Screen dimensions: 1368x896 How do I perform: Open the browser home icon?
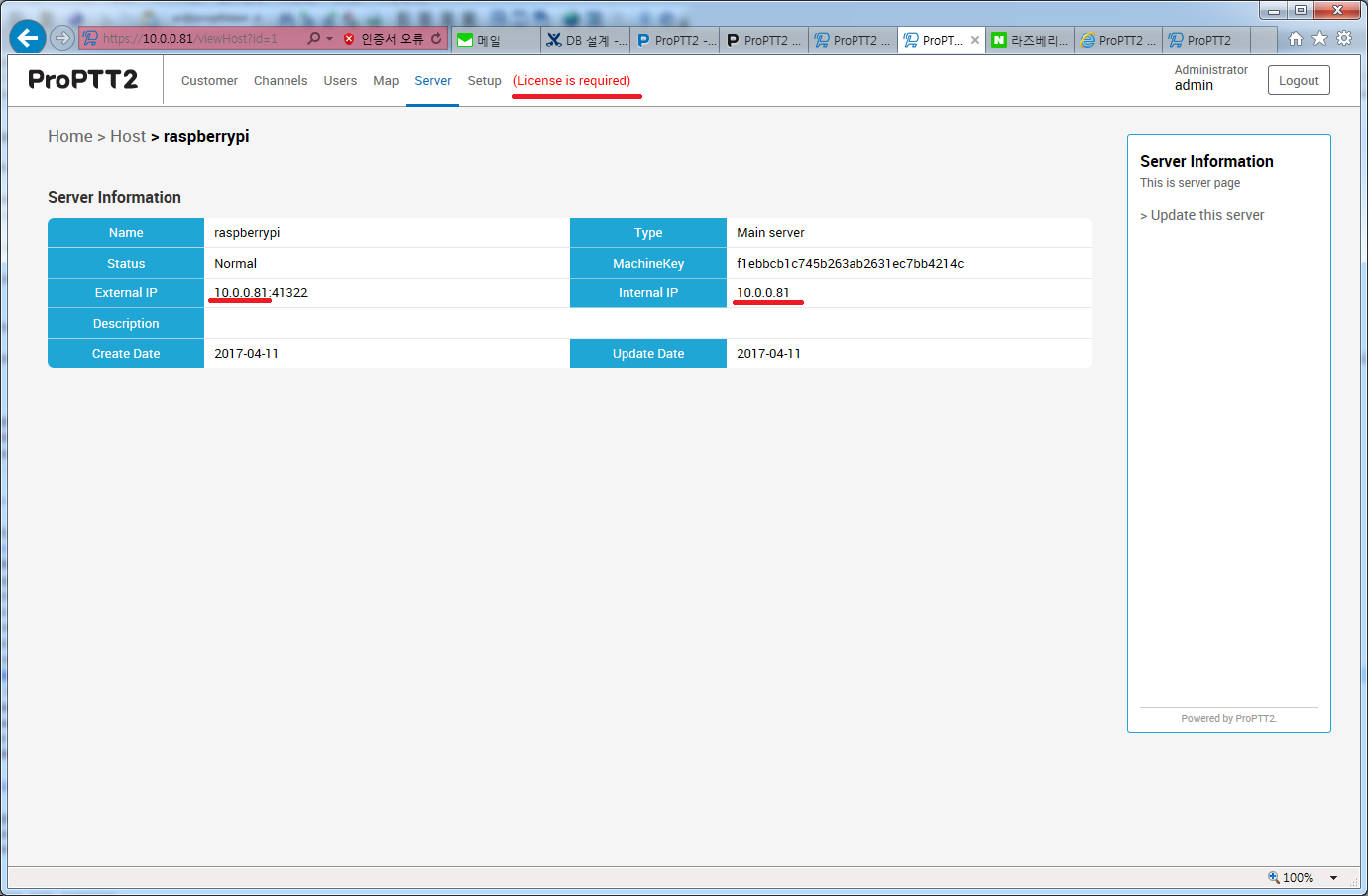(x=1295, y=39)
